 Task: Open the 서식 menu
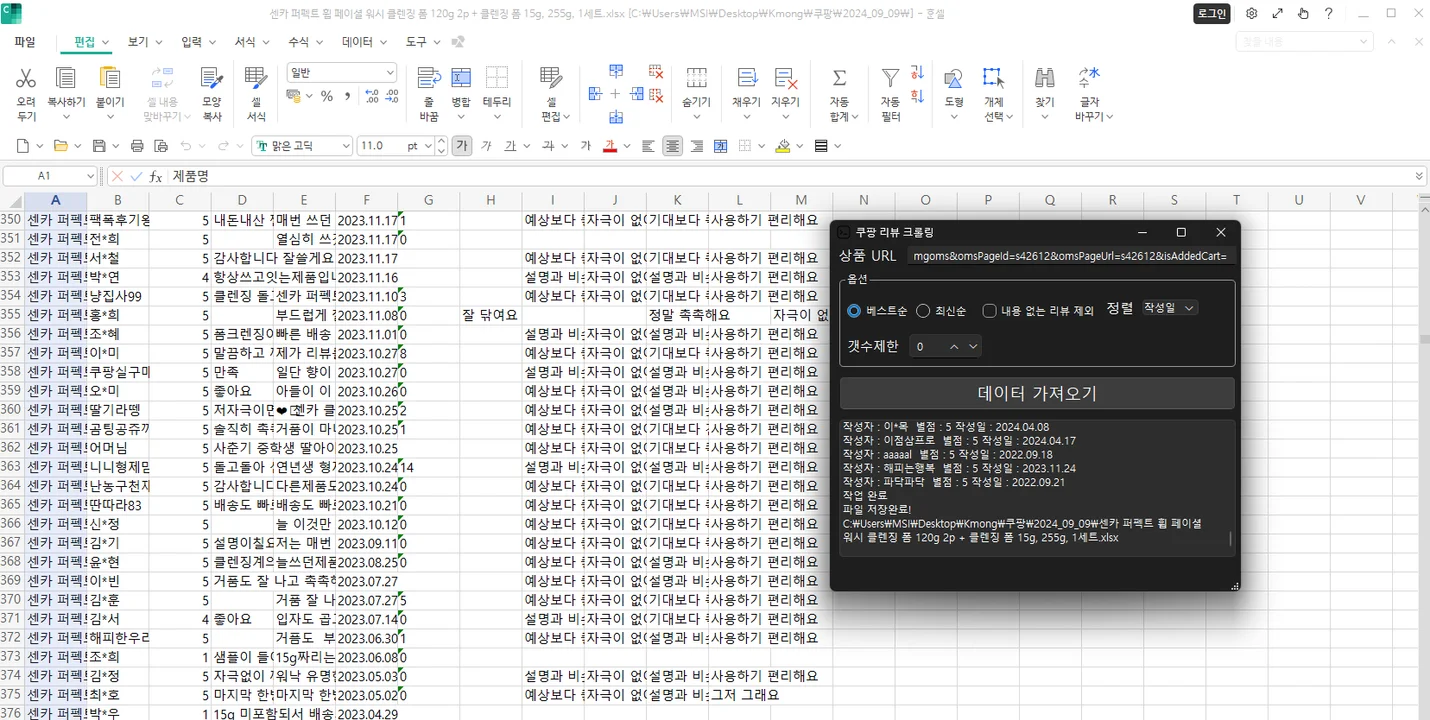[244, 42]
